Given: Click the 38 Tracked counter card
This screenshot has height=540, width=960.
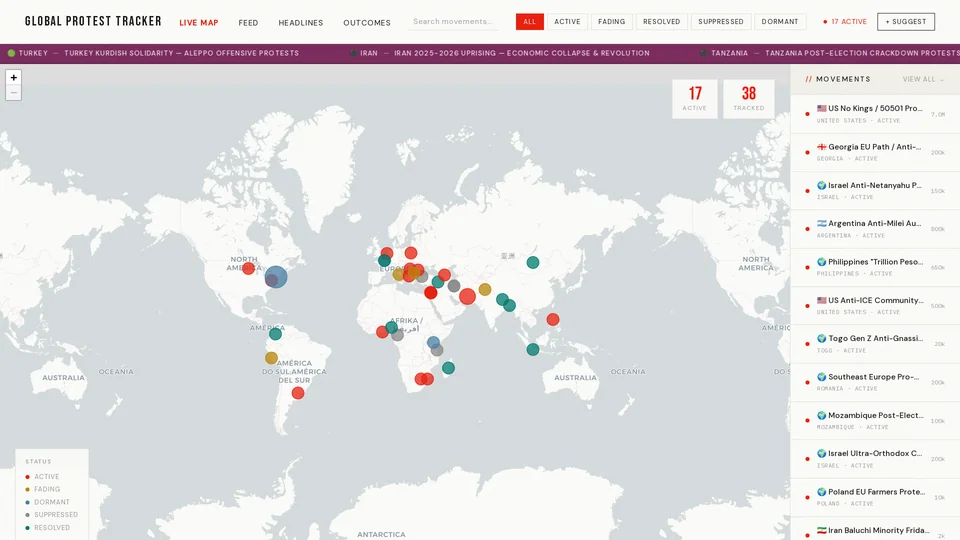Looking at the screenshot, I should tap(749, 99).
